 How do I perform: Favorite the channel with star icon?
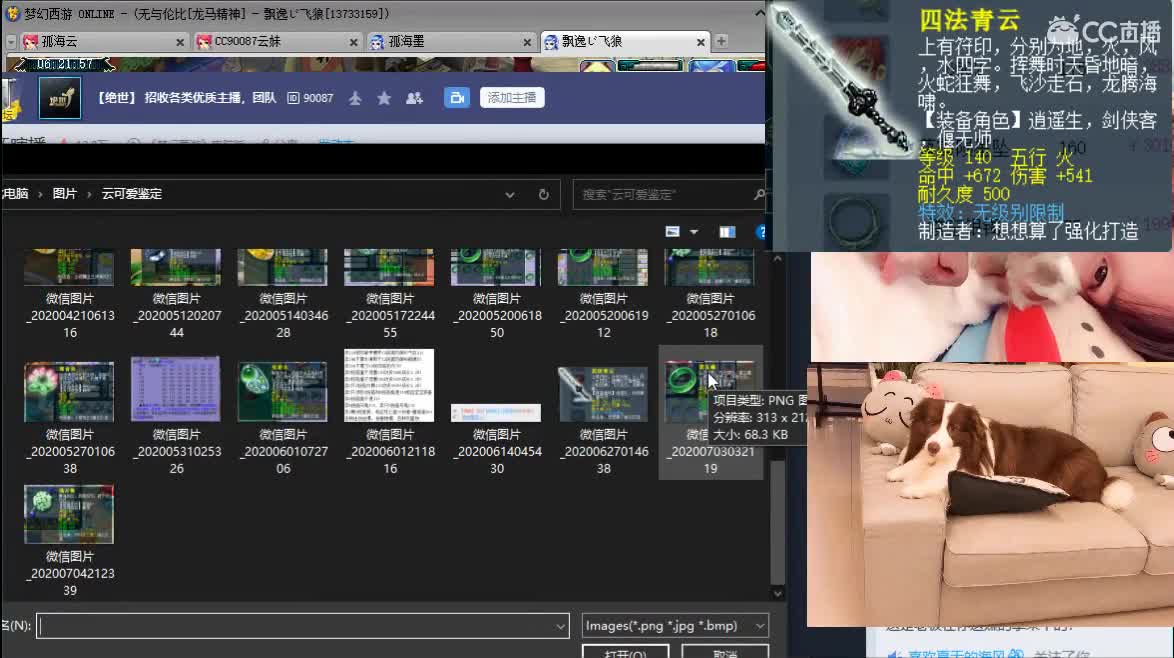384,98
